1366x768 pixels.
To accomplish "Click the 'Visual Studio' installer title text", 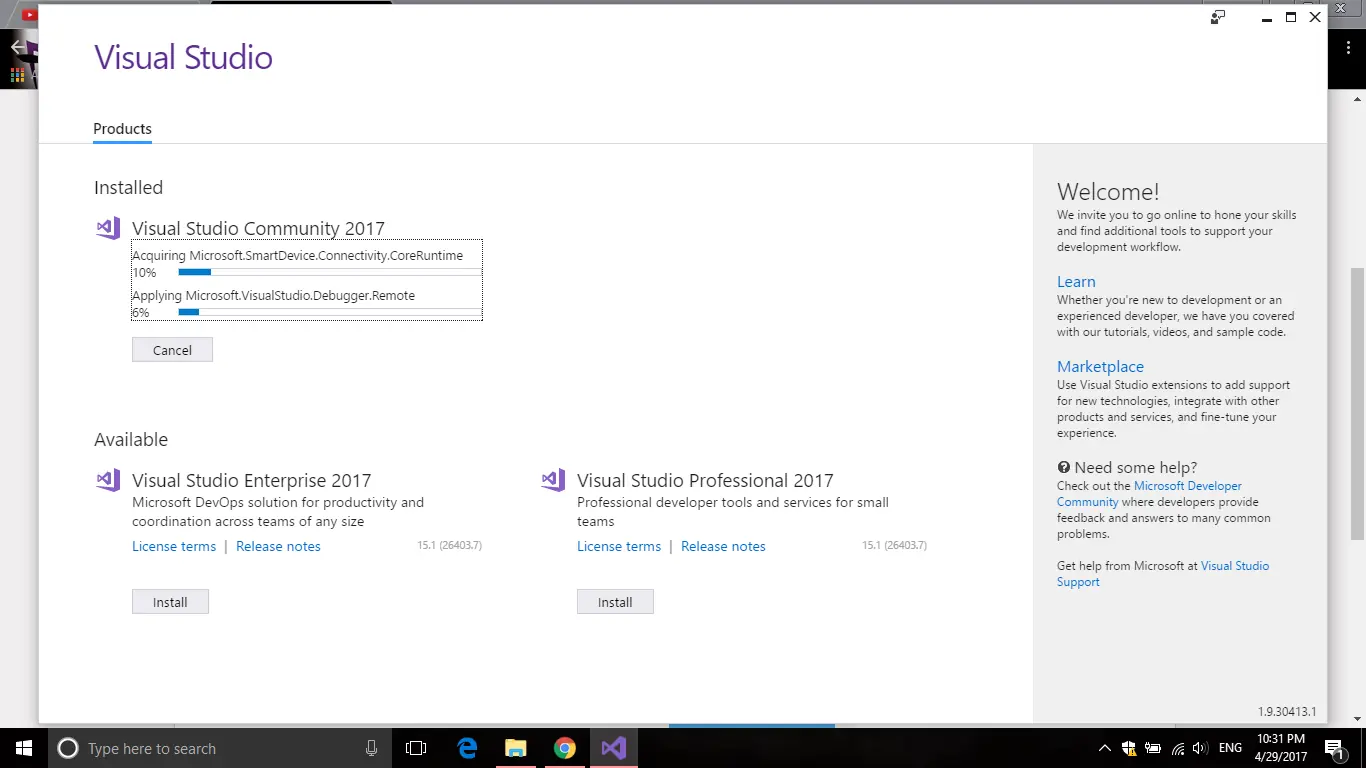I will pos(183,57).
